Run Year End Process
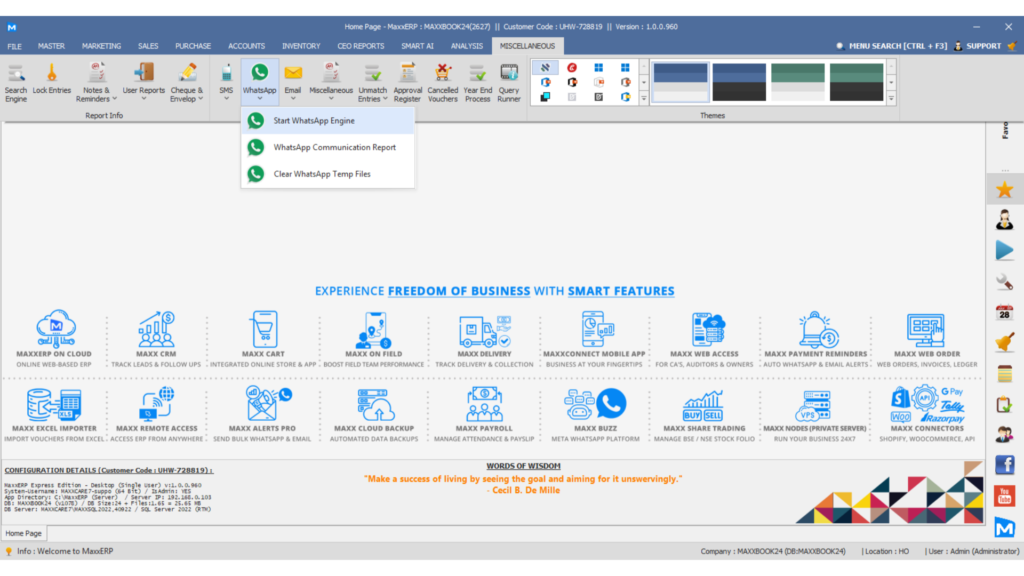The height and width of the screenshot is (576, 1024). point(477,83)
